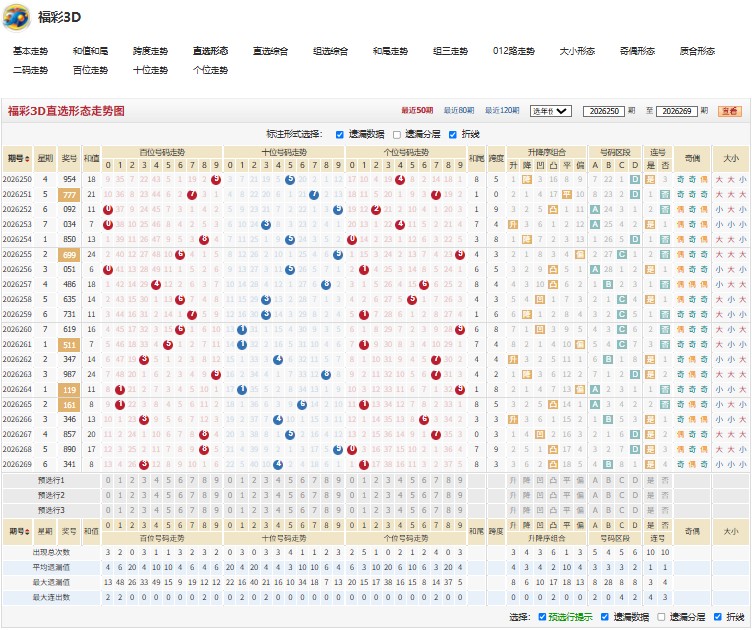Open 直选综合 navigation item
This screenshot has height=630, width=752.
click(x=270, y=51)
